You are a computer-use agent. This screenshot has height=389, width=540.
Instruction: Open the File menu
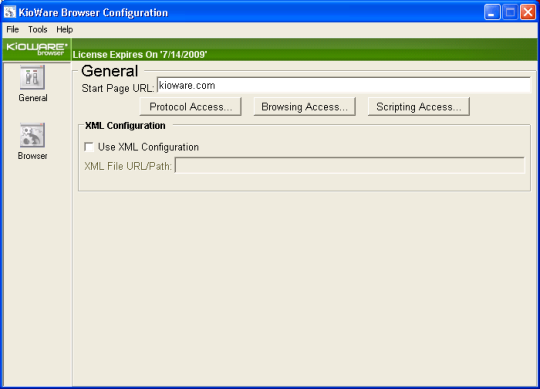13,30
